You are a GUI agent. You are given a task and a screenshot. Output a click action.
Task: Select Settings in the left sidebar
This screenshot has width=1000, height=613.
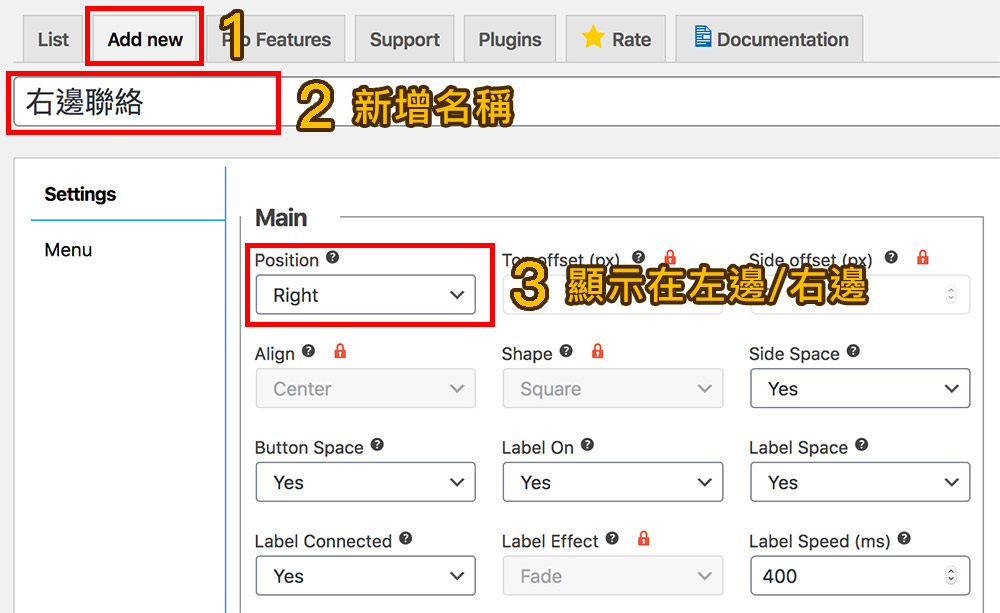pos(79,194)
